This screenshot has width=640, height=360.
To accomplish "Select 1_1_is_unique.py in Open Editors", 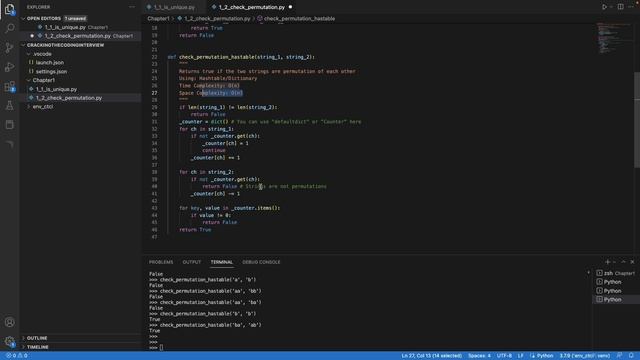I will [65, 27].
